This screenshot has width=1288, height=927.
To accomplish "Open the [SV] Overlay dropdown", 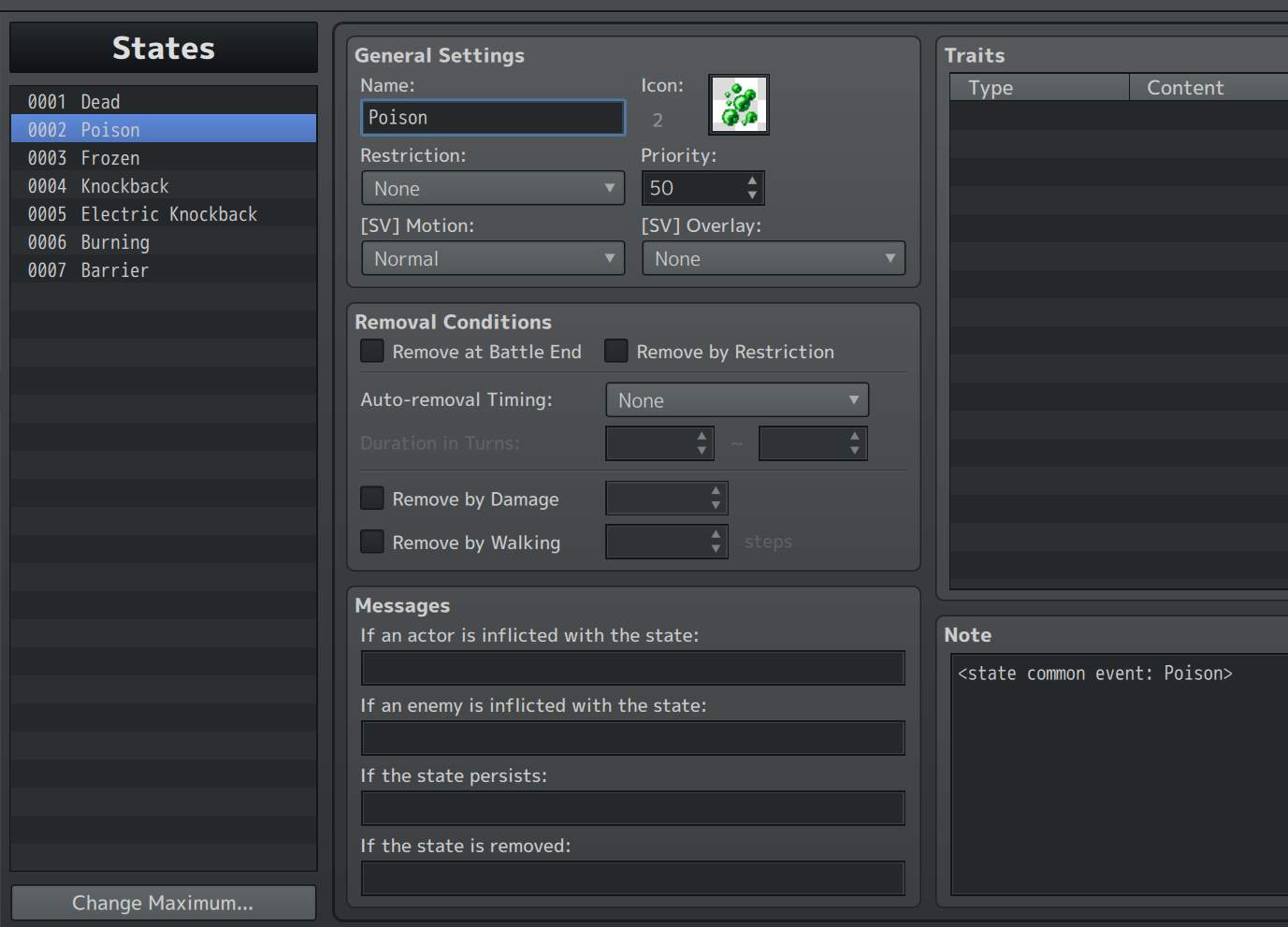I will tap(774, 258).
